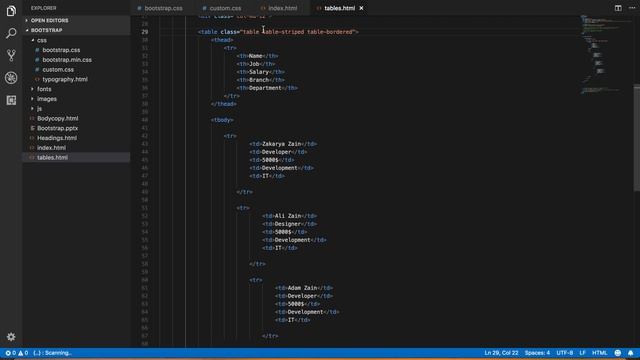Click the EXPLORER panel title
This screenshot has width=640, height=360.
43,8
